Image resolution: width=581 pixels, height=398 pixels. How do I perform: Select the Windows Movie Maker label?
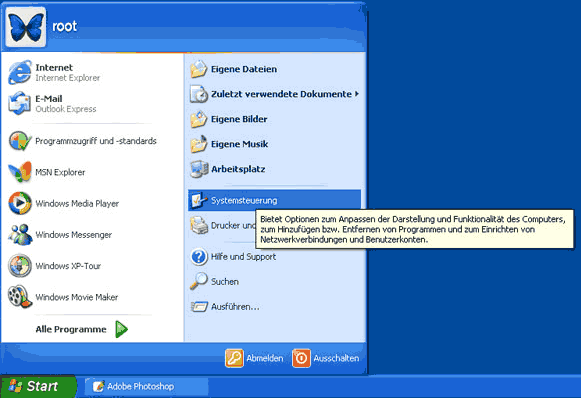click(77, 297)
